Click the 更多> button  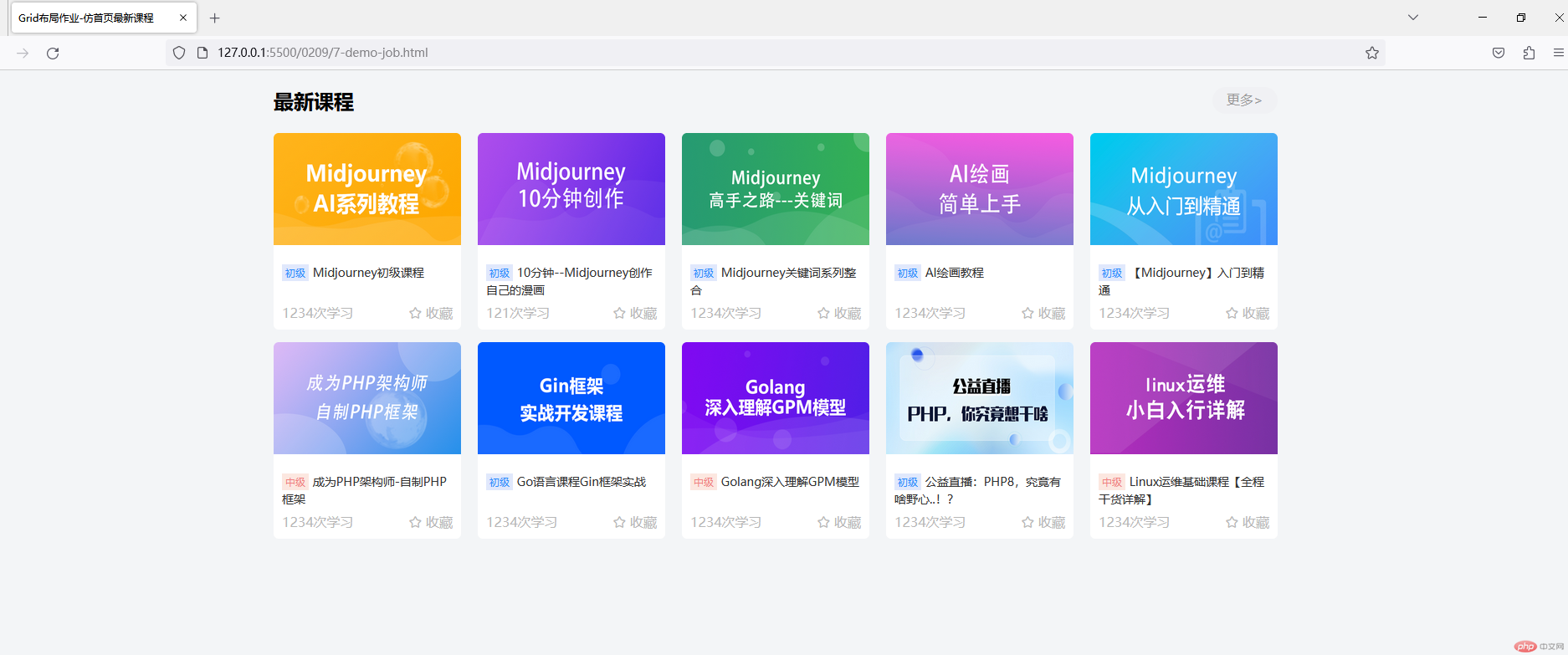(x=1244, y=100)
